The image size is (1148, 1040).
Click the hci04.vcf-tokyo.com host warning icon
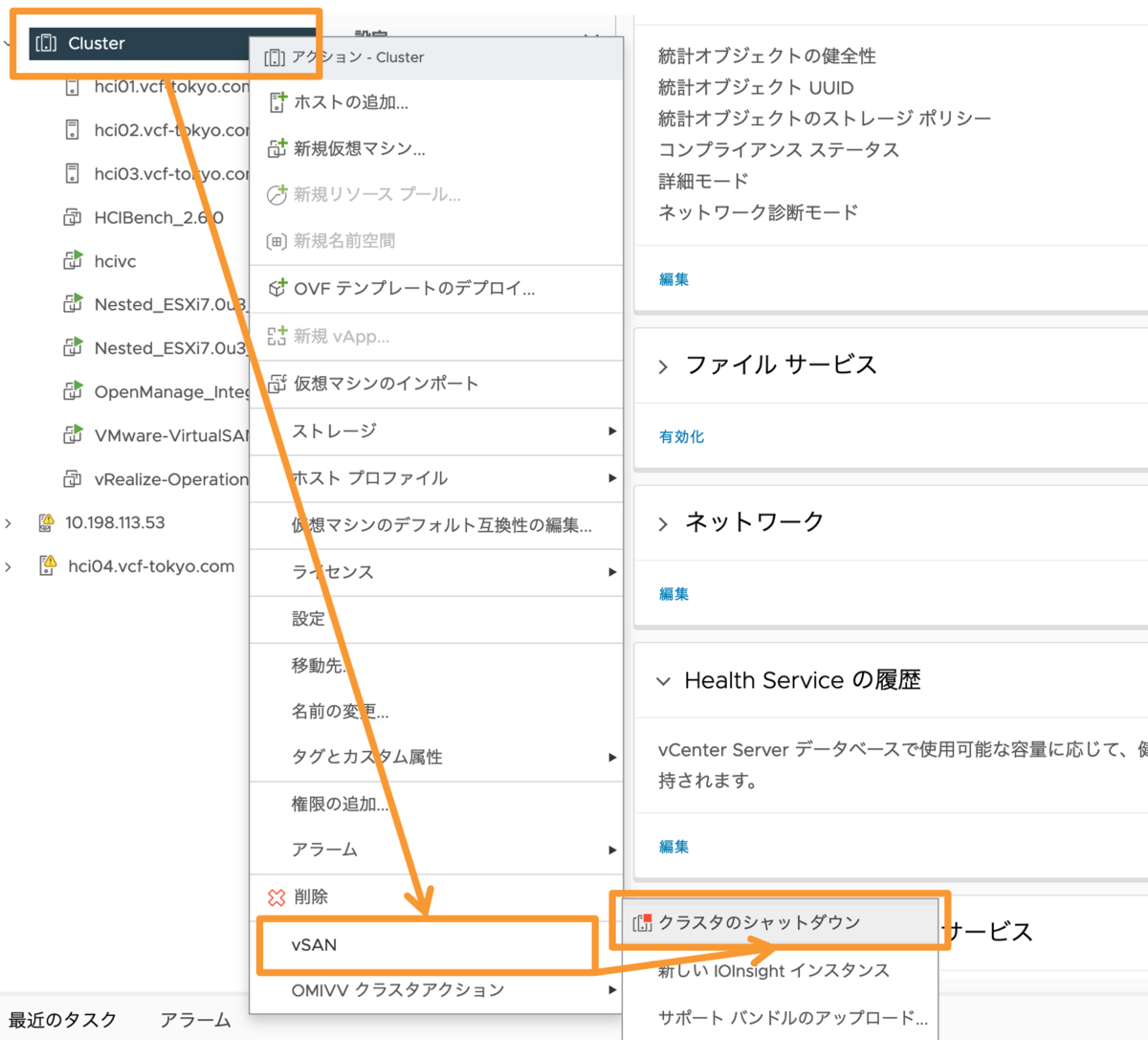click(x=48, y=565)
